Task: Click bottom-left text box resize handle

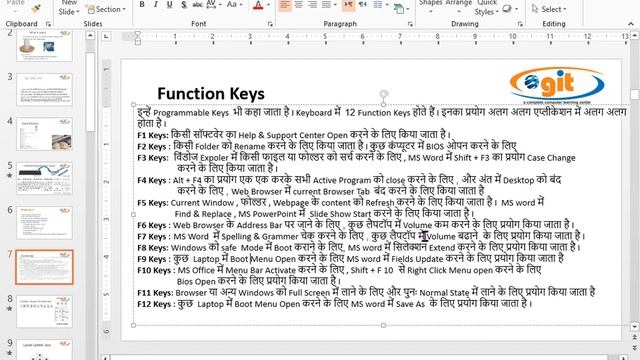Action: point(133,325)
